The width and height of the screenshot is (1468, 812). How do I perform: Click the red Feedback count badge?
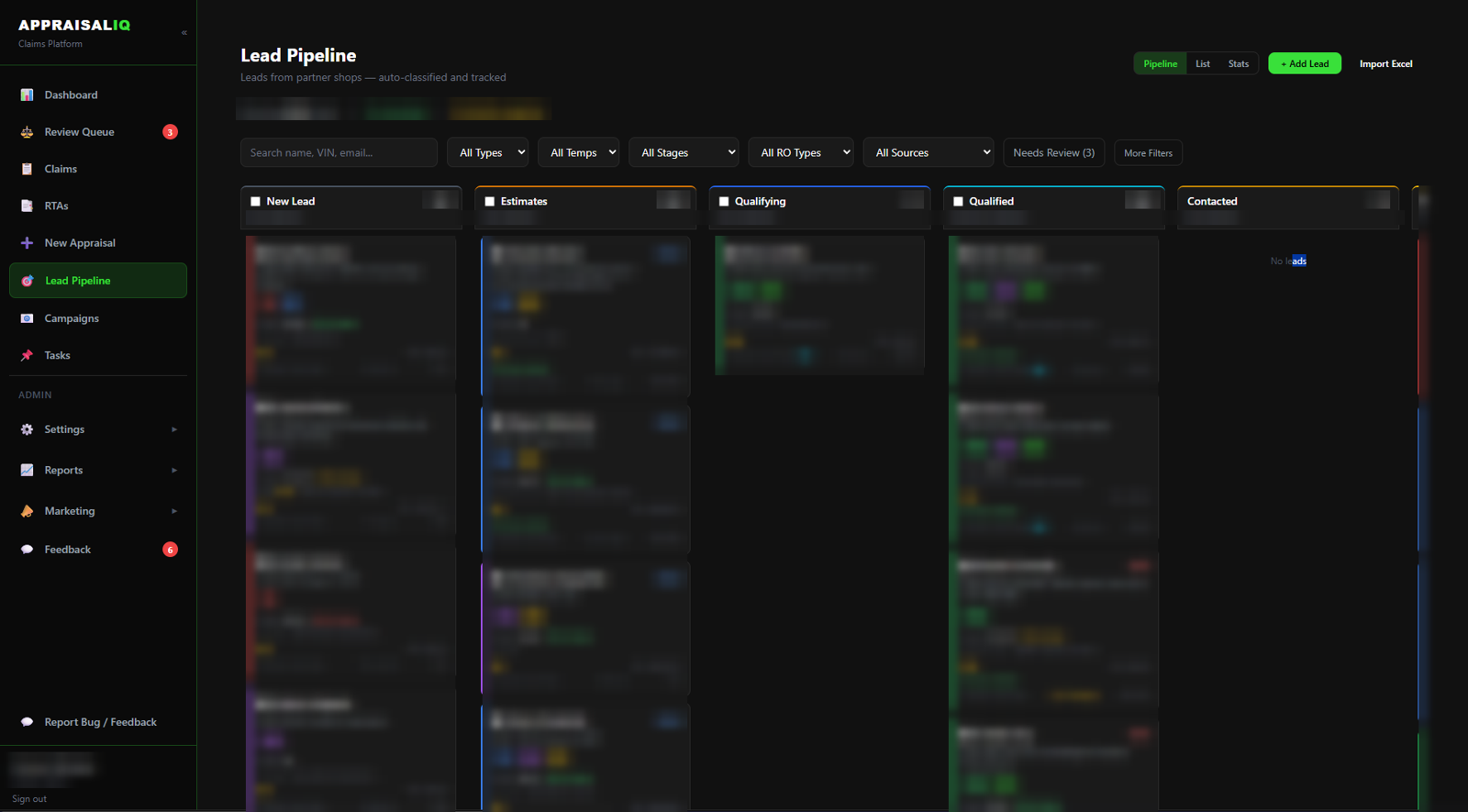170,550
